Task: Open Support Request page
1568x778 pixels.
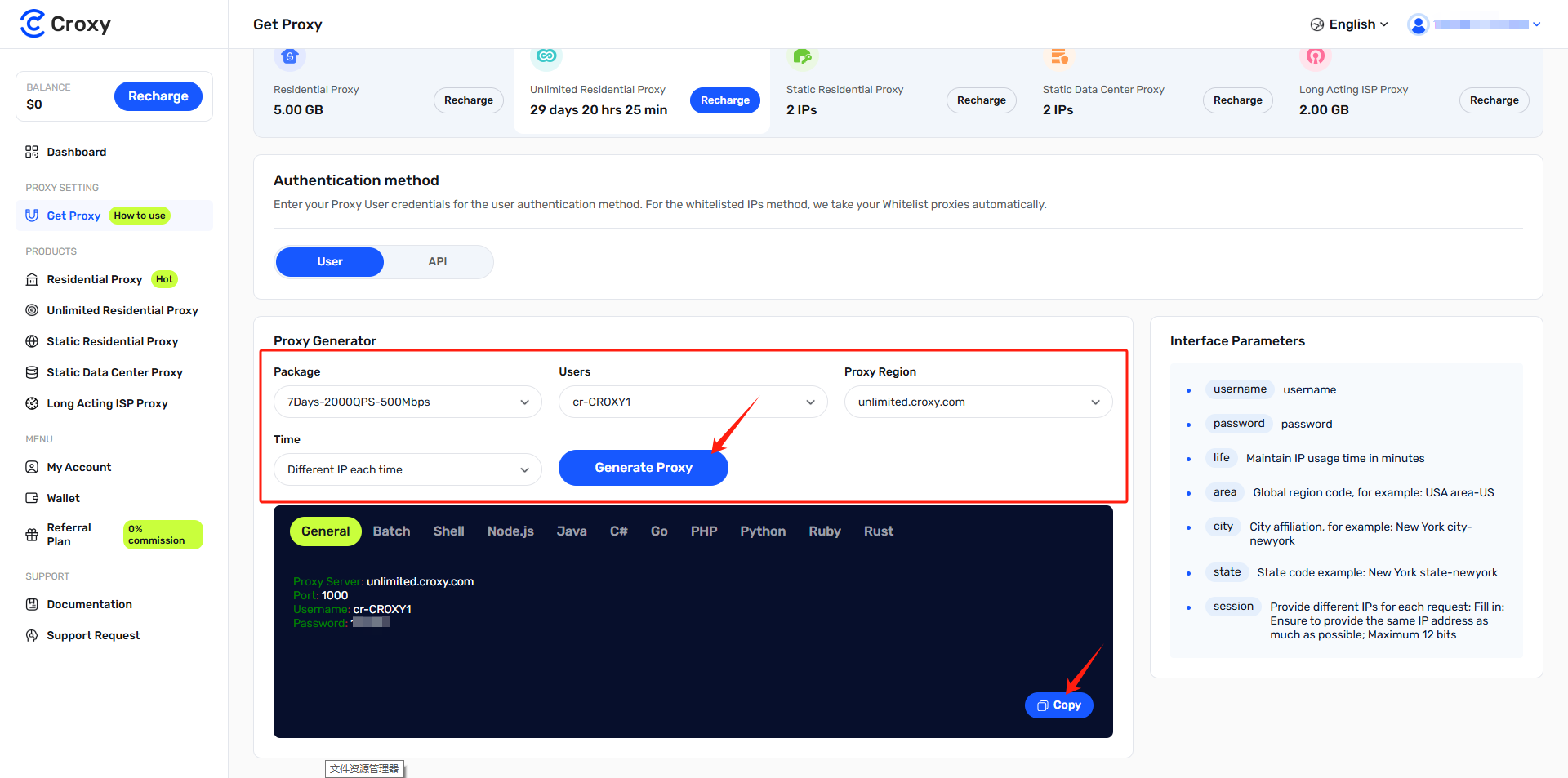Action: pyautogui.click(x=114, y=635)
